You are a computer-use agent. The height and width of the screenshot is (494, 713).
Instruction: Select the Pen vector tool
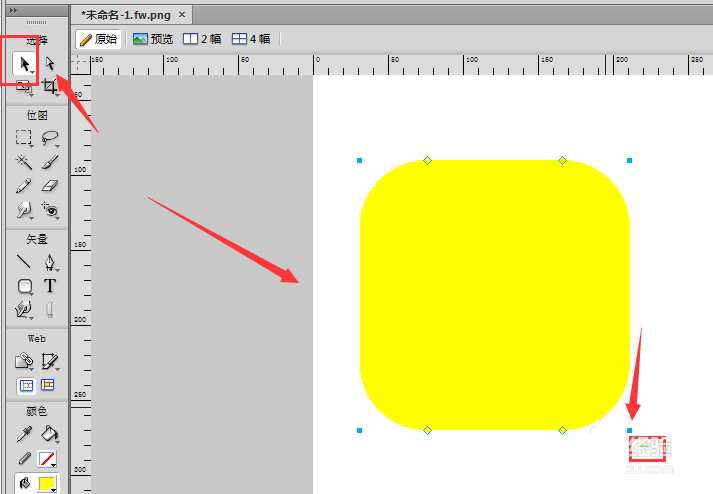pos(49,262)
